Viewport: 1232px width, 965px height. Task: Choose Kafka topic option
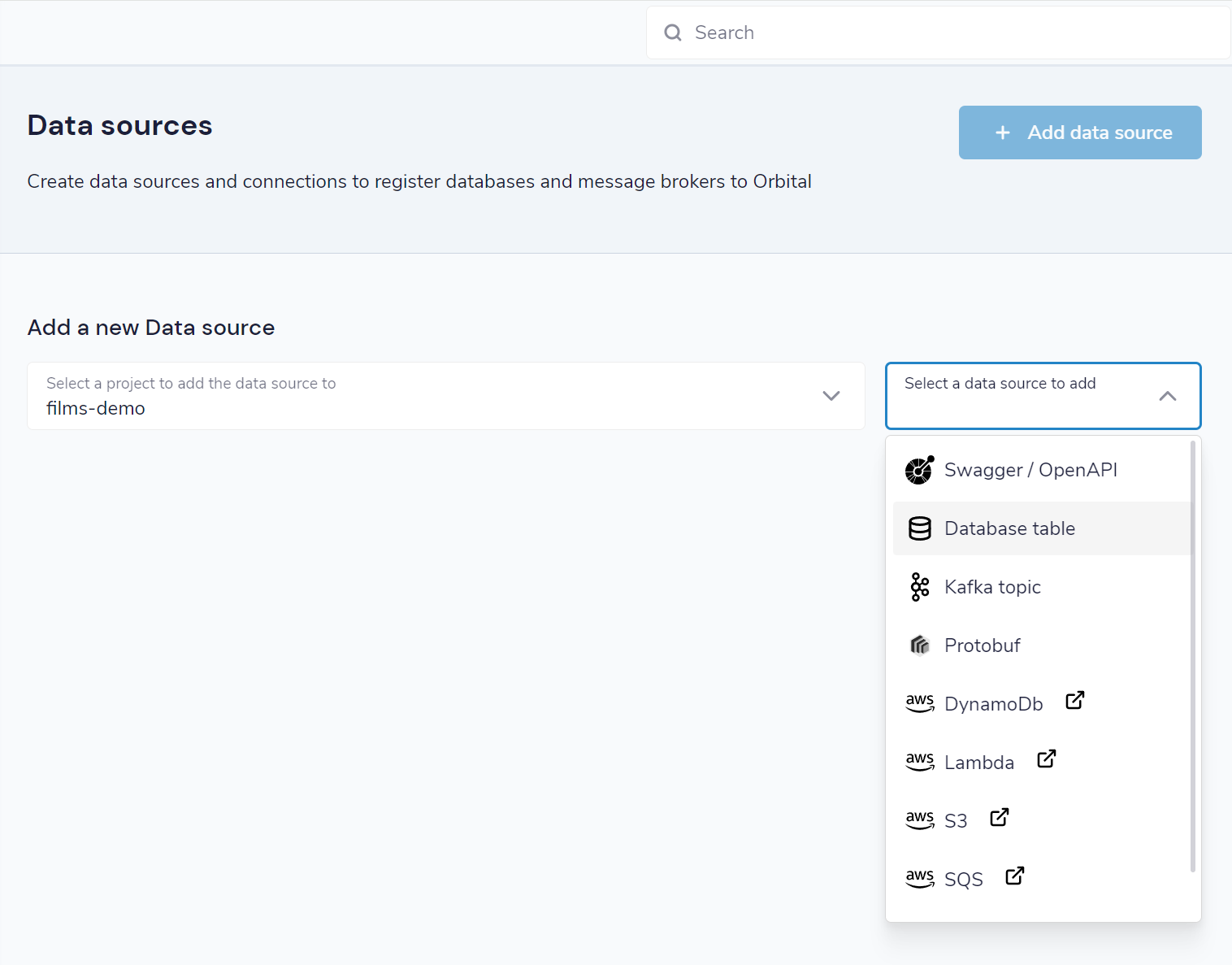[1043, 587]
